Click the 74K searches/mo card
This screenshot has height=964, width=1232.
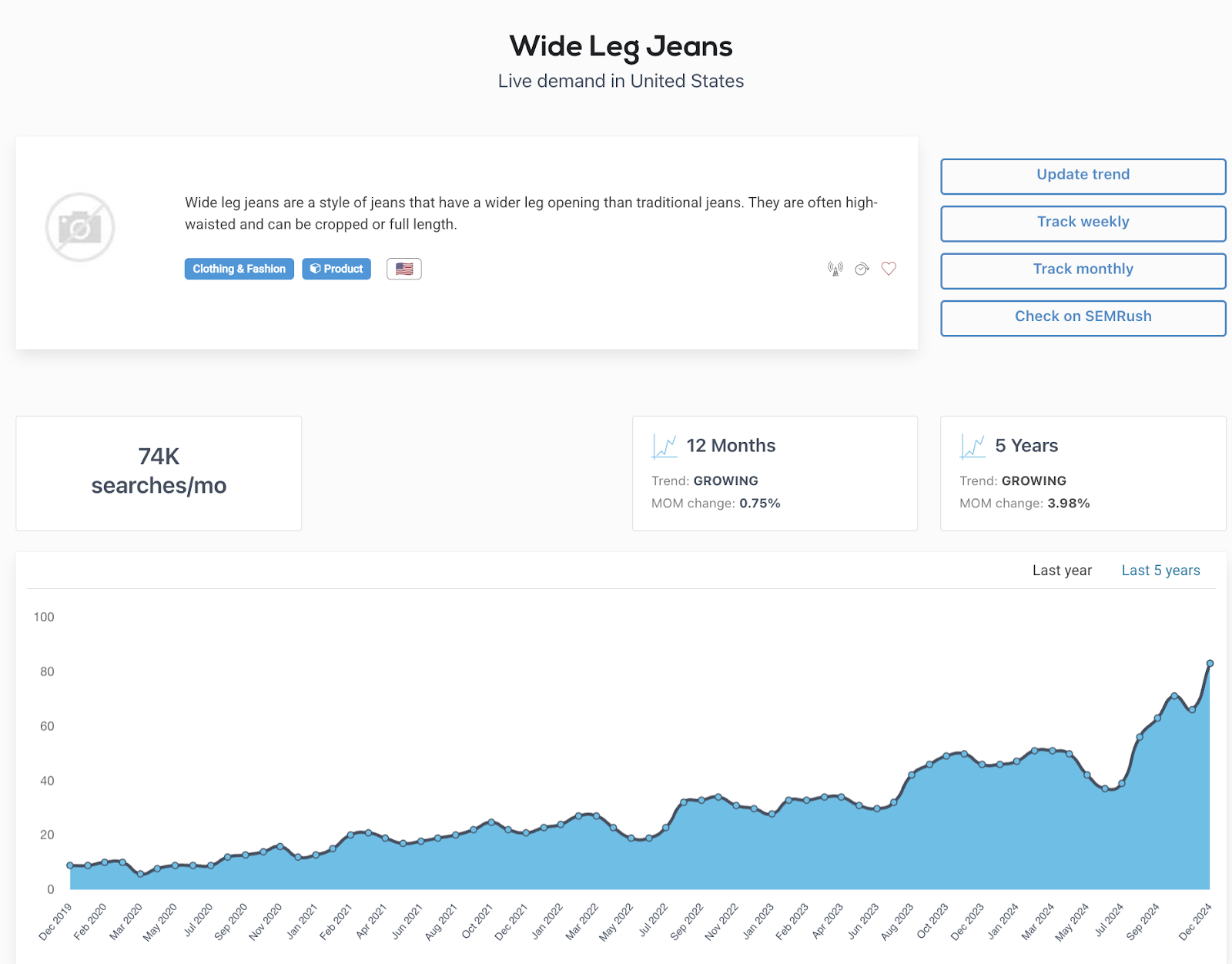tap(159, 472)
